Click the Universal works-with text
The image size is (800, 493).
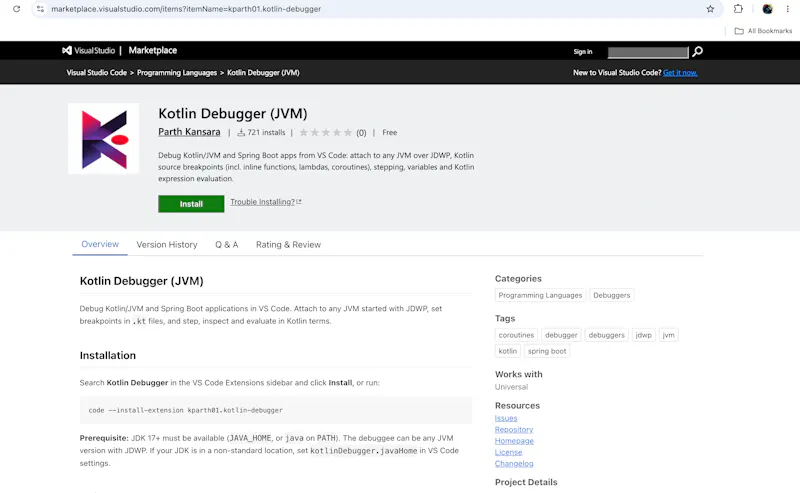point(511,387)
